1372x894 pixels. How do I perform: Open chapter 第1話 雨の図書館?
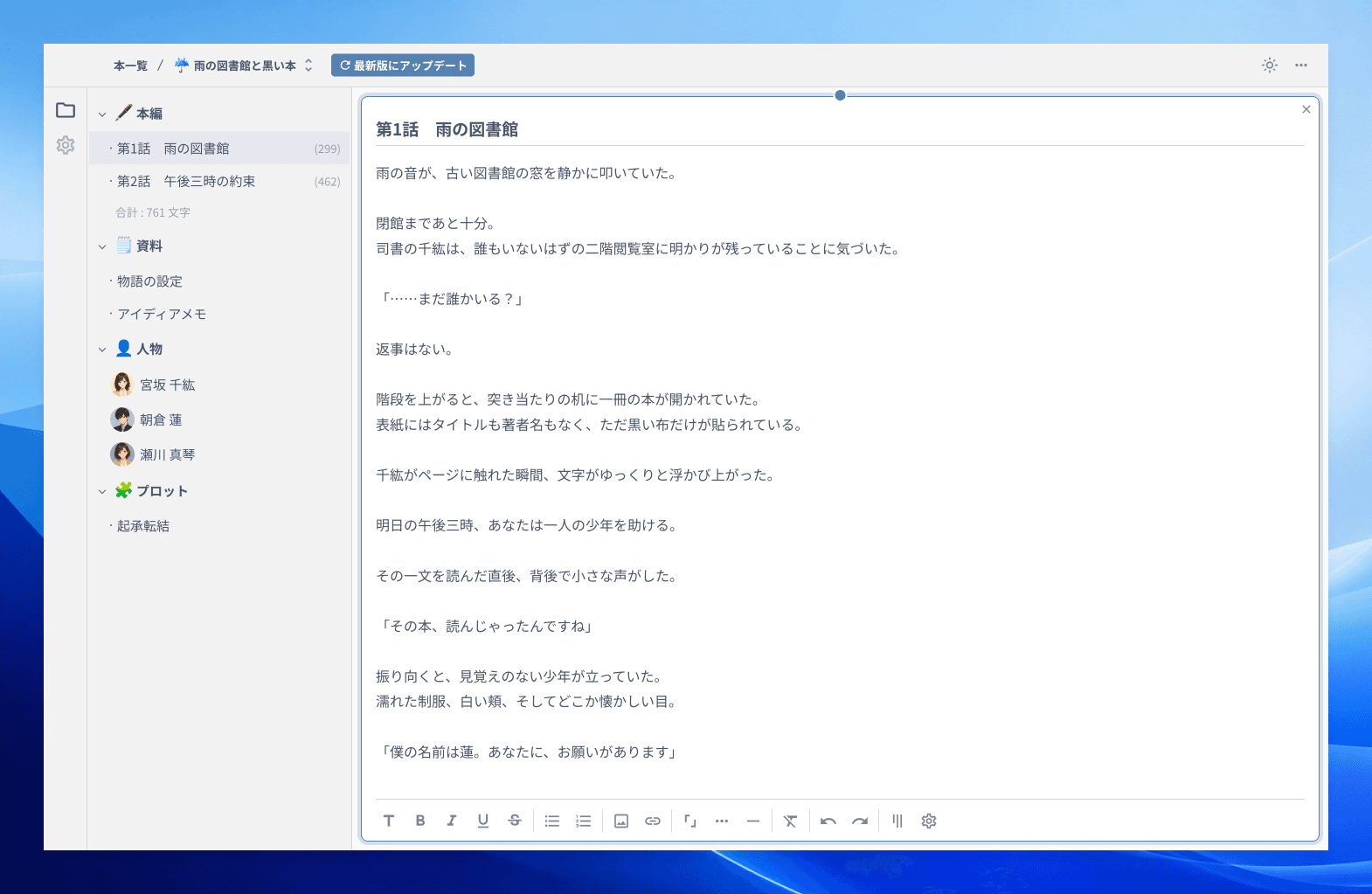219,149
